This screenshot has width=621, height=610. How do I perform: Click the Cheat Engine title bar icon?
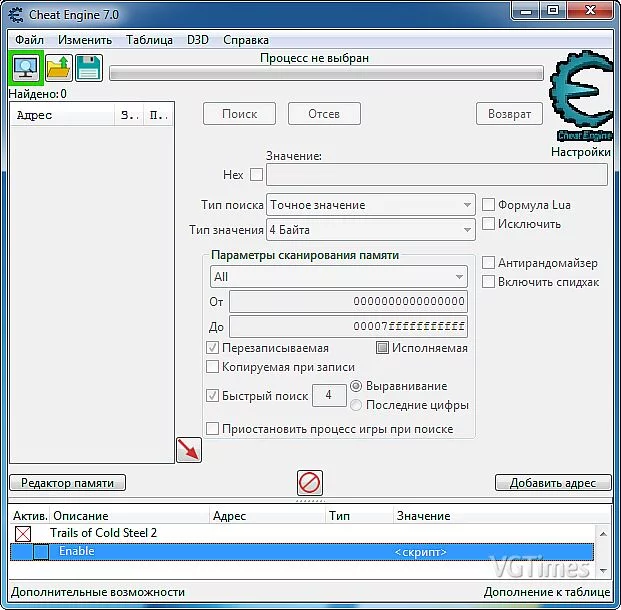[16, 15]
